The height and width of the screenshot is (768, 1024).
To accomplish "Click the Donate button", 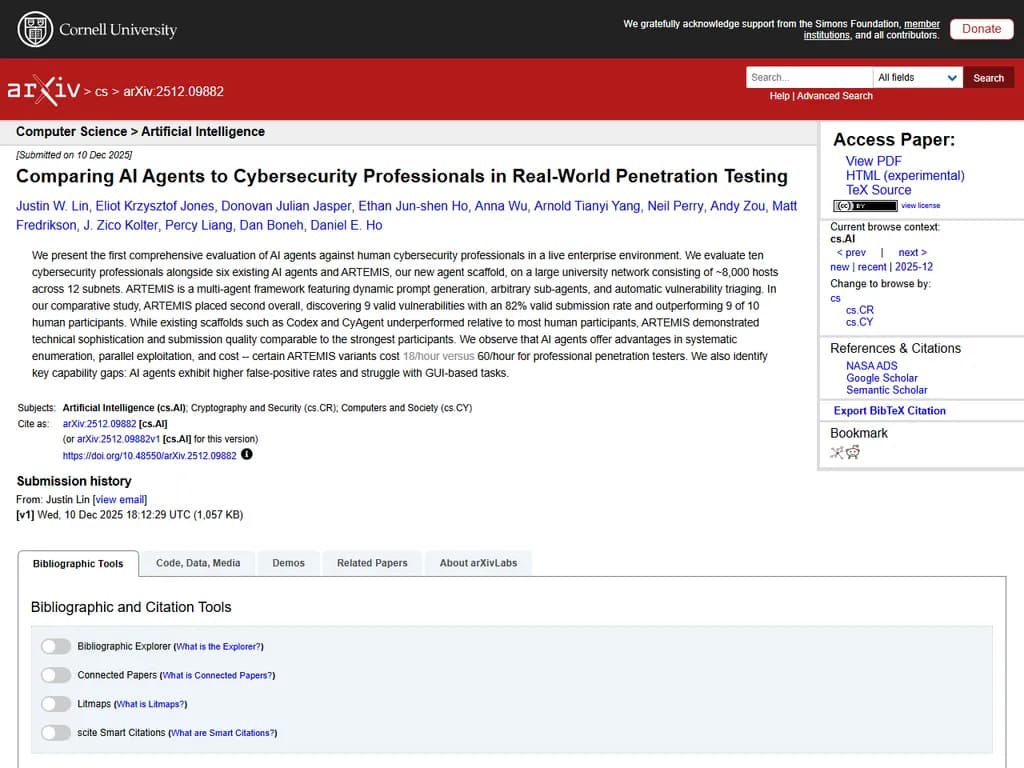I will point(981,29).
